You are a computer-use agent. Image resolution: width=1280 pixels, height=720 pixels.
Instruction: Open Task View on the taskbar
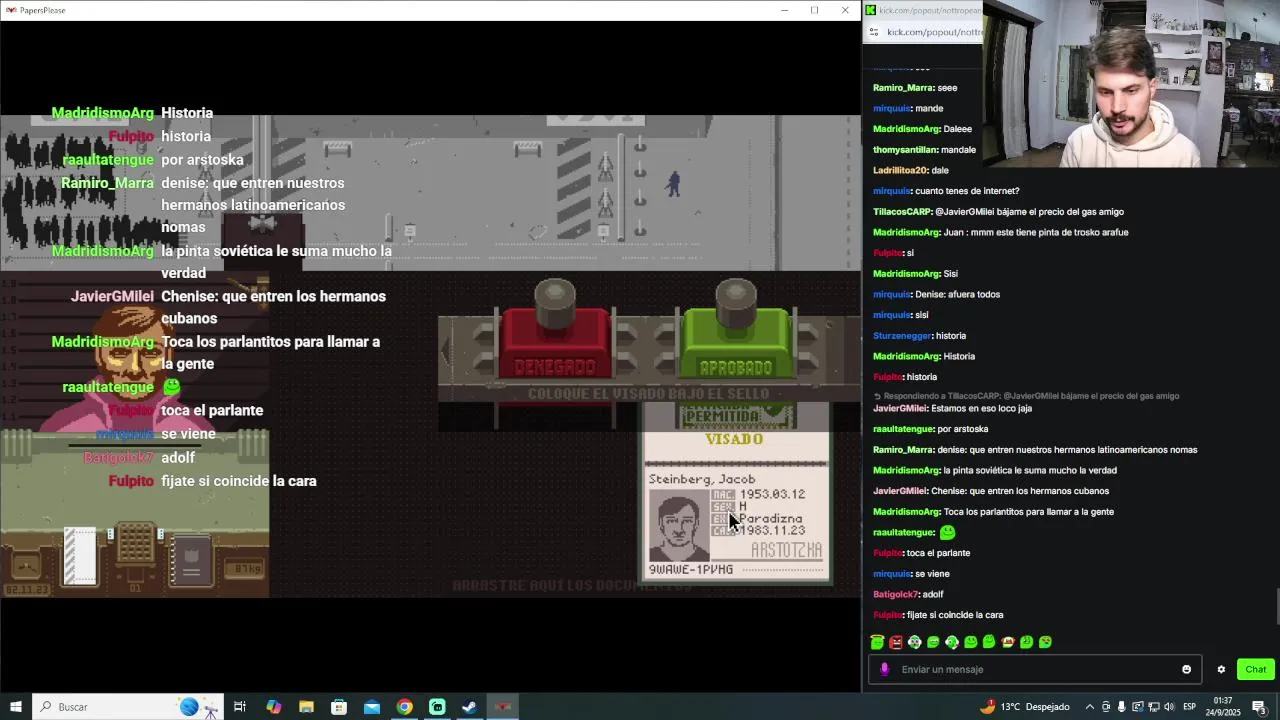tap(240, 707)
